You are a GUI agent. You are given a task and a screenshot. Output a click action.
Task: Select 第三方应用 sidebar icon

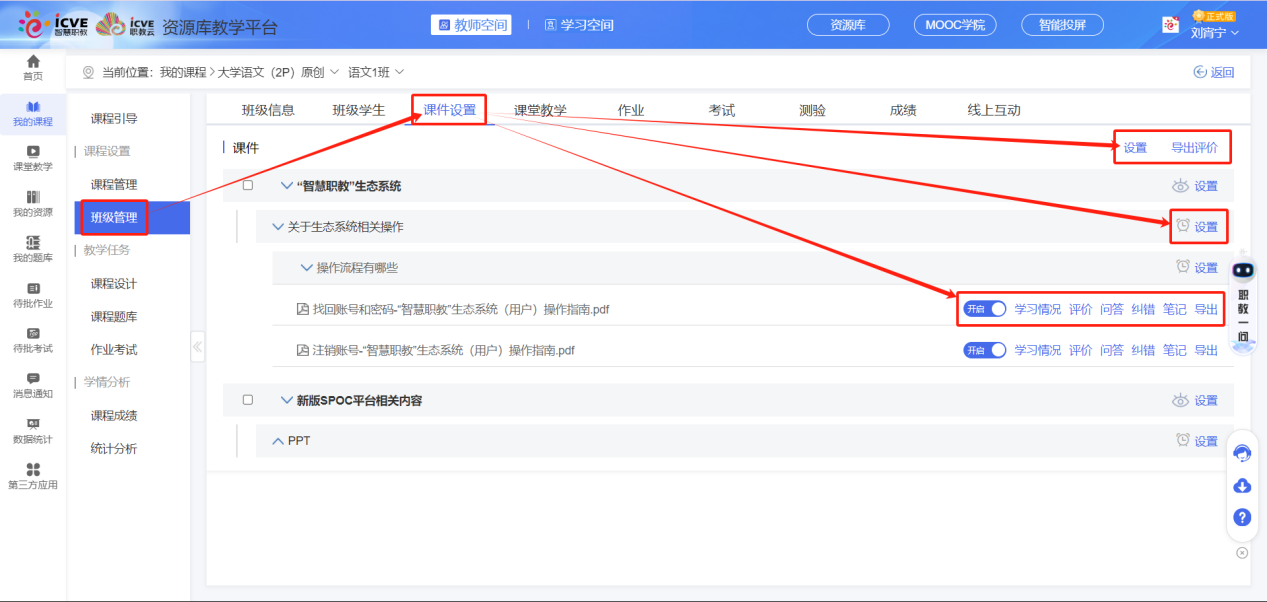[x=31, y=478]
